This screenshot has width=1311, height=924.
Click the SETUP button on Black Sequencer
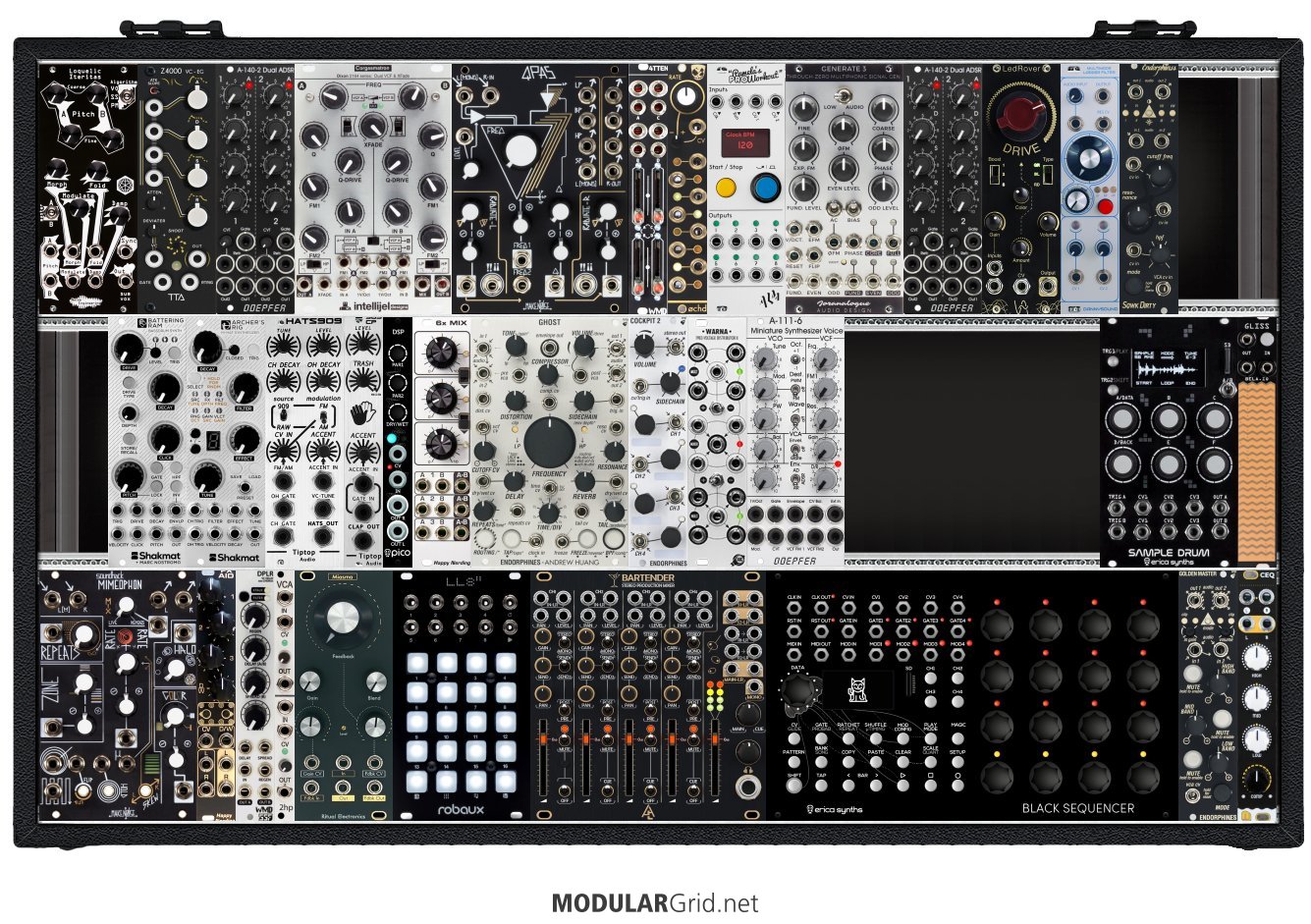(957, 762)
